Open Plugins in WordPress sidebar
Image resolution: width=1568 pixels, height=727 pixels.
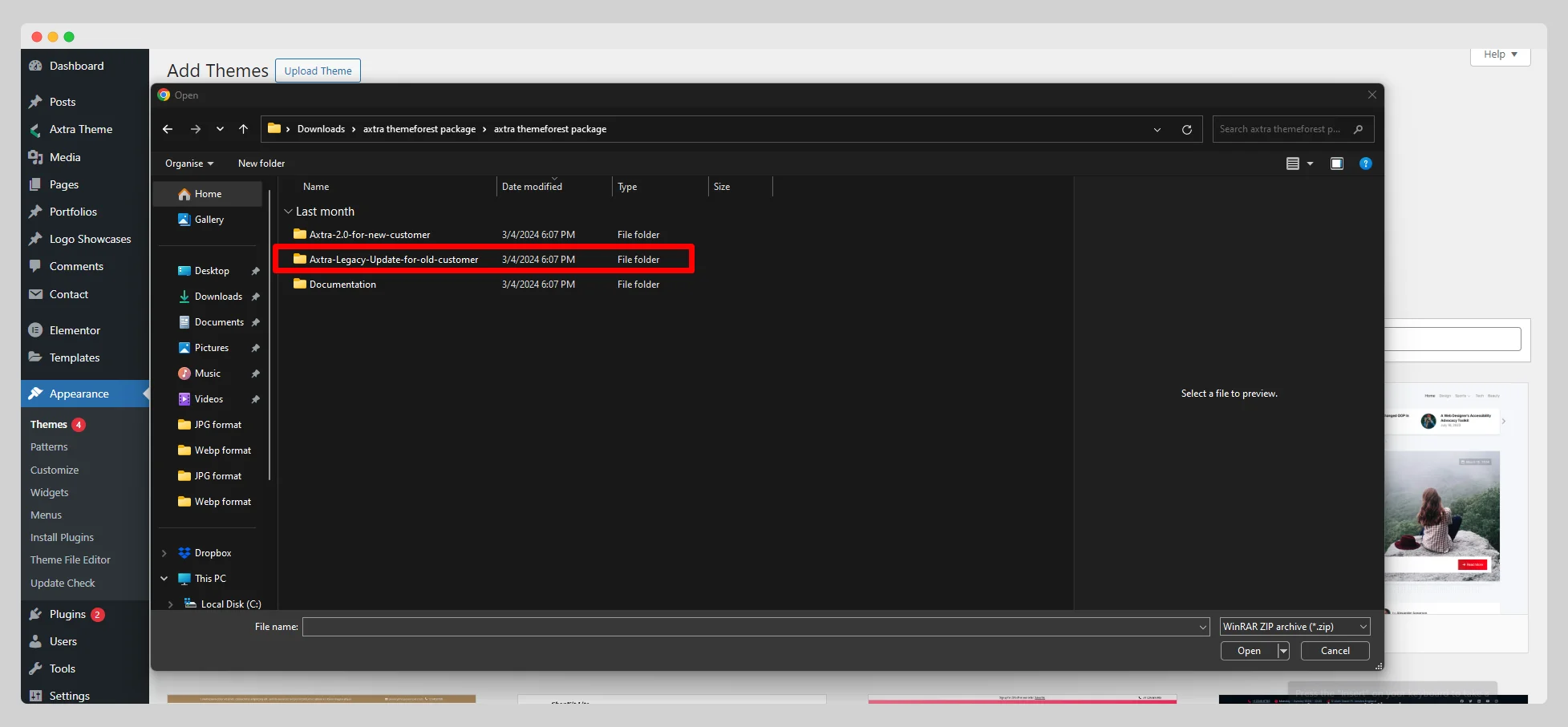click(67, 614)
